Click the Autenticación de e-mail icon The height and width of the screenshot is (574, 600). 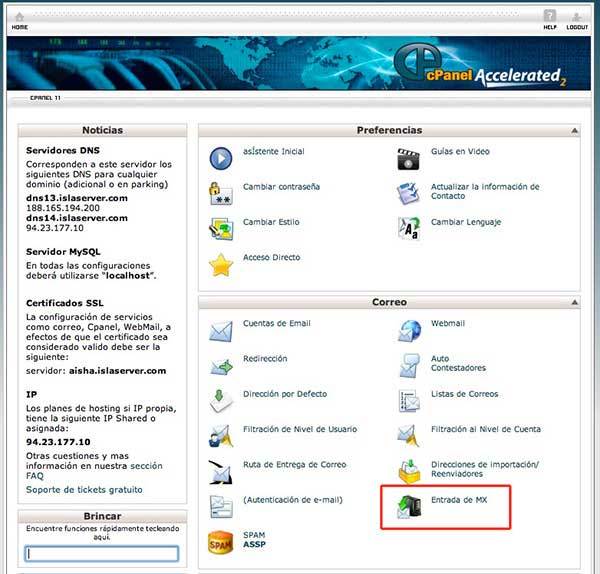[221, 507]
